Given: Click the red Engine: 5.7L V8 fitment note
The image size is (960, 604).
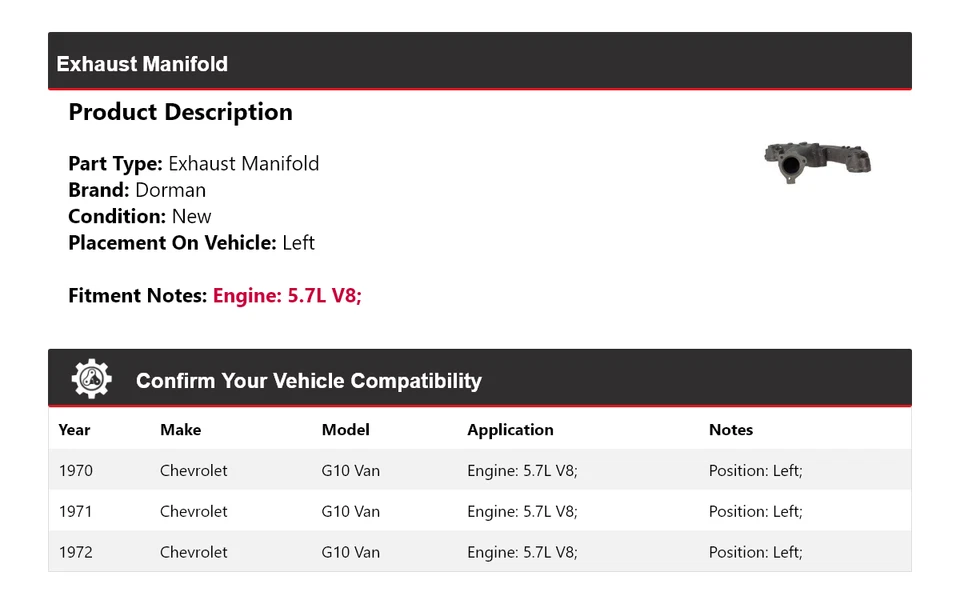Looking at the screenshot, I should click(x=287, y=296).
